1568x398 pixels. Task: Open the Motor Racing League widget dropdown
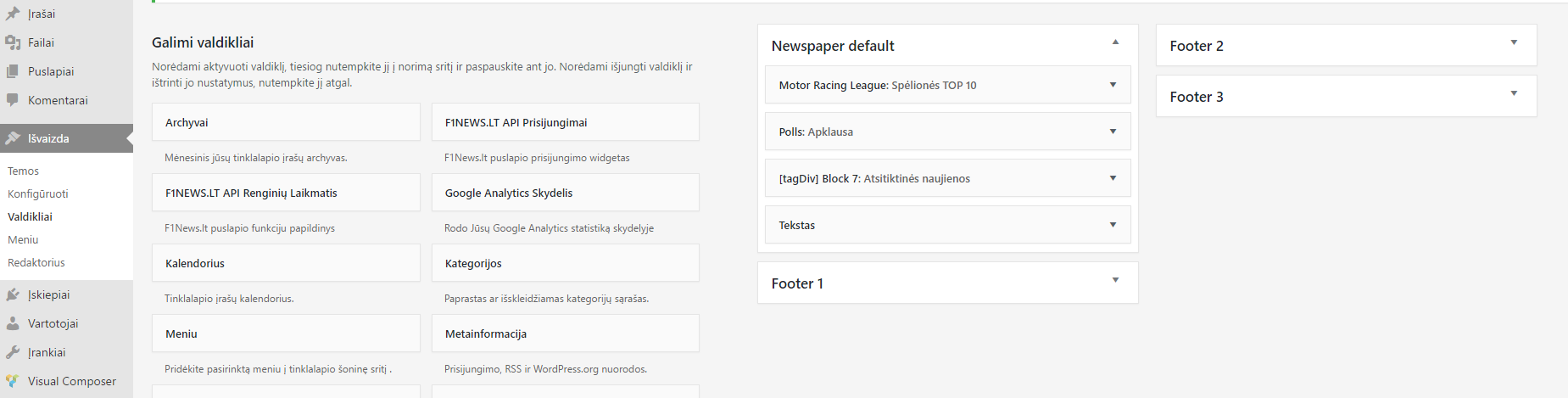point(1113,84)
